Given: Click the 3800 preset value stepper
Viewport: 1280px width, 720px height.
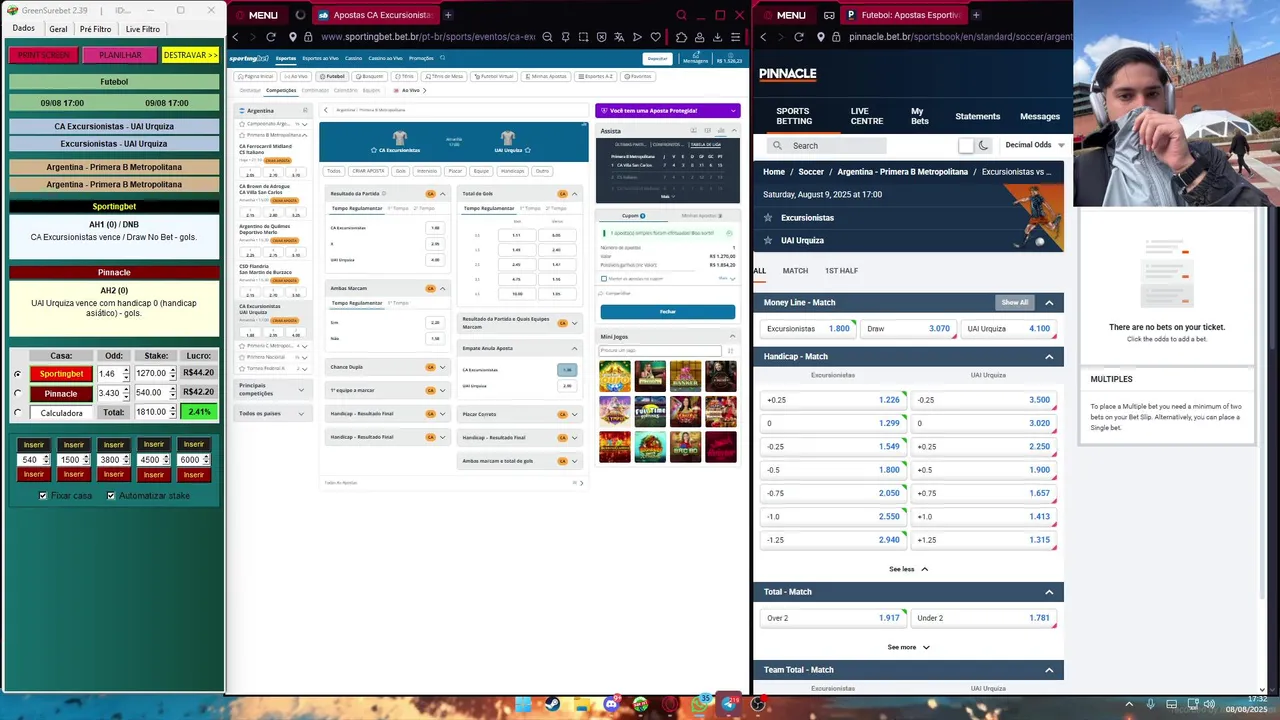Looking at the screenshot, I should point(125,460).
